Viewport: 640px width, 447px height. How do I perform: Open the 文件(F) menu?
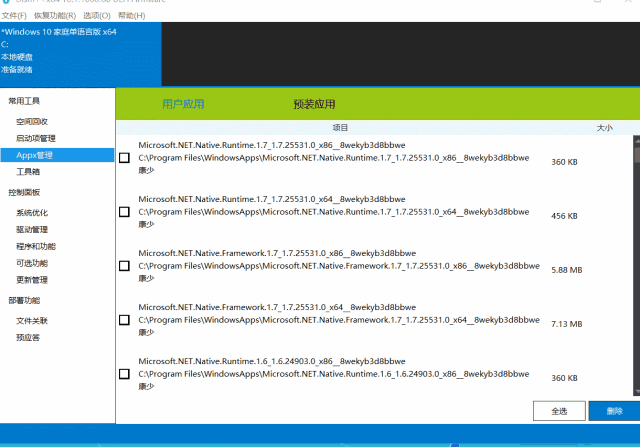14,16
